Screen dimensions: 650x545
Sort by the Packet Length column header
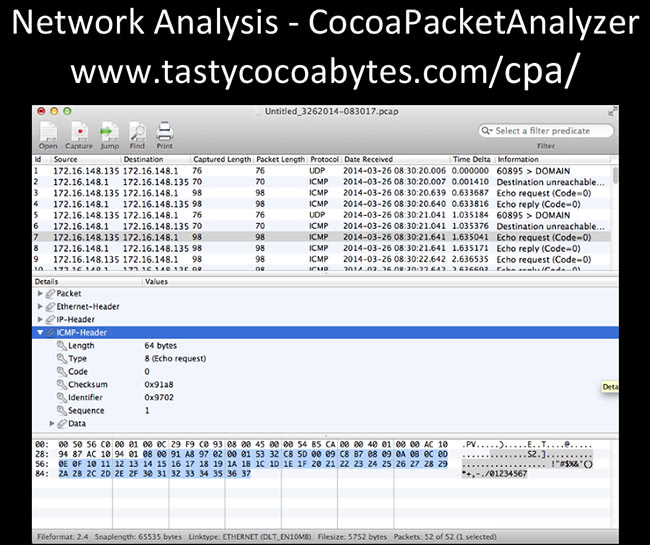coord(280,159)
